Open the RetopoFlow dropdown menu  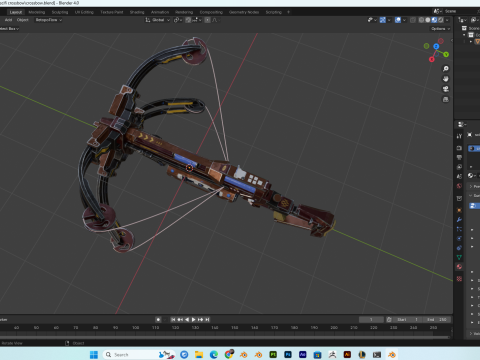pyautogui.click(x=49, y=20)
